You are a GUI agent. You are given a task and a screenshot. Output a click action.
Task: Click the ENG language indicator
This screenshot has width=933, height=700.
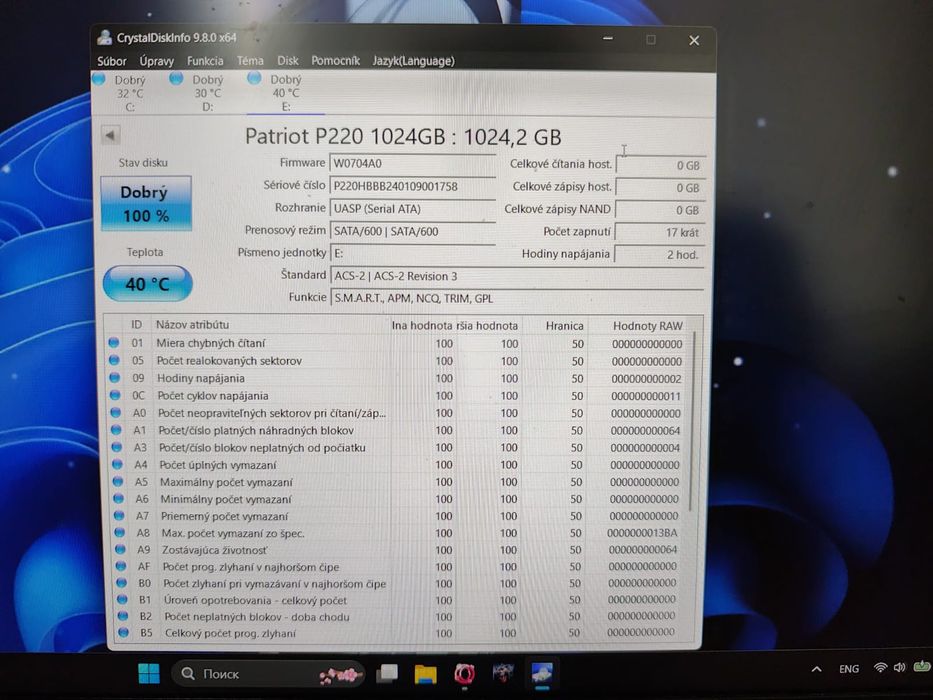pyautogui.click(x=849, y=669)
